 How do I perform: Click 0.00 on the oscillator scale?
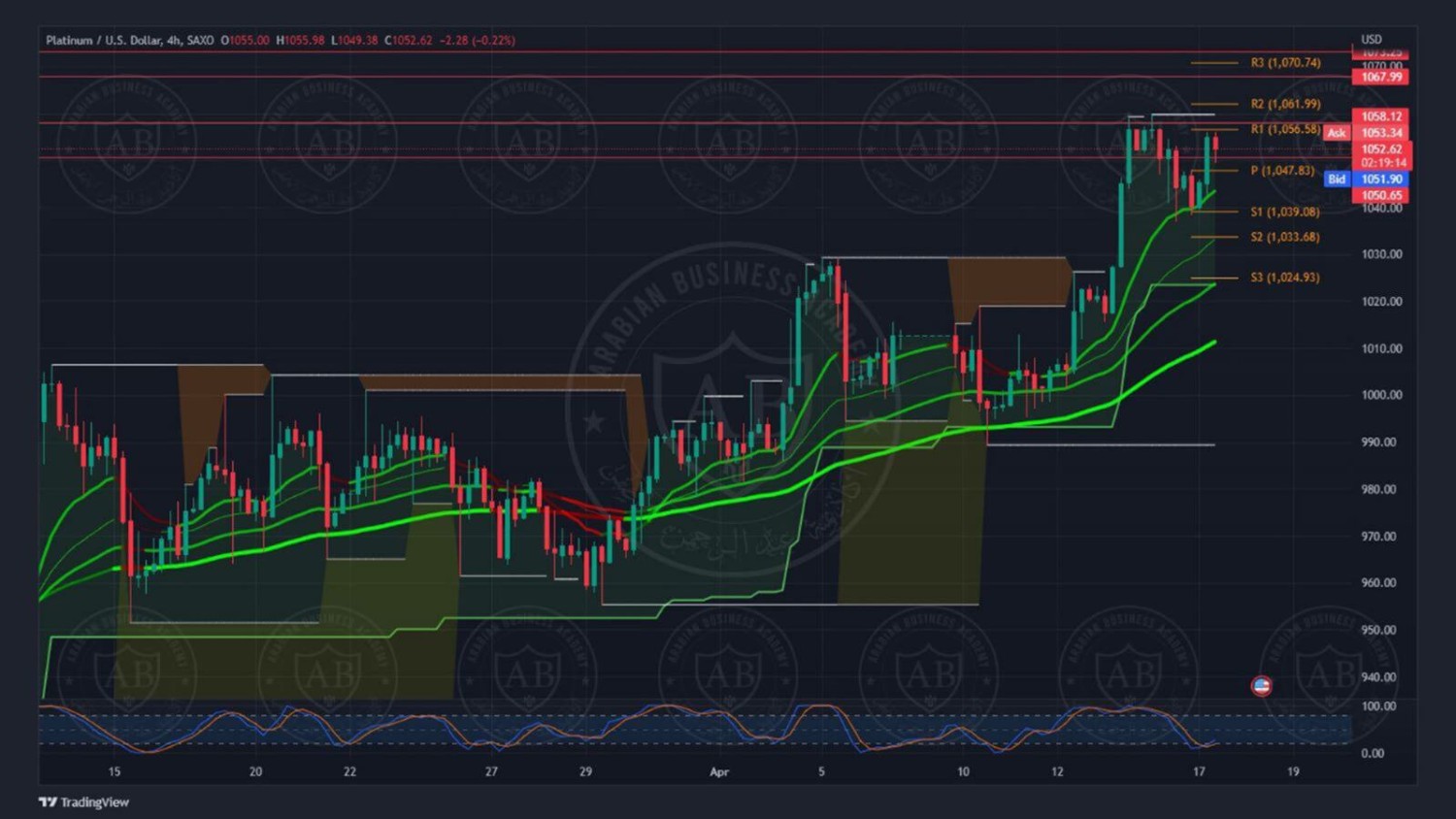(x=1373, y=753)
